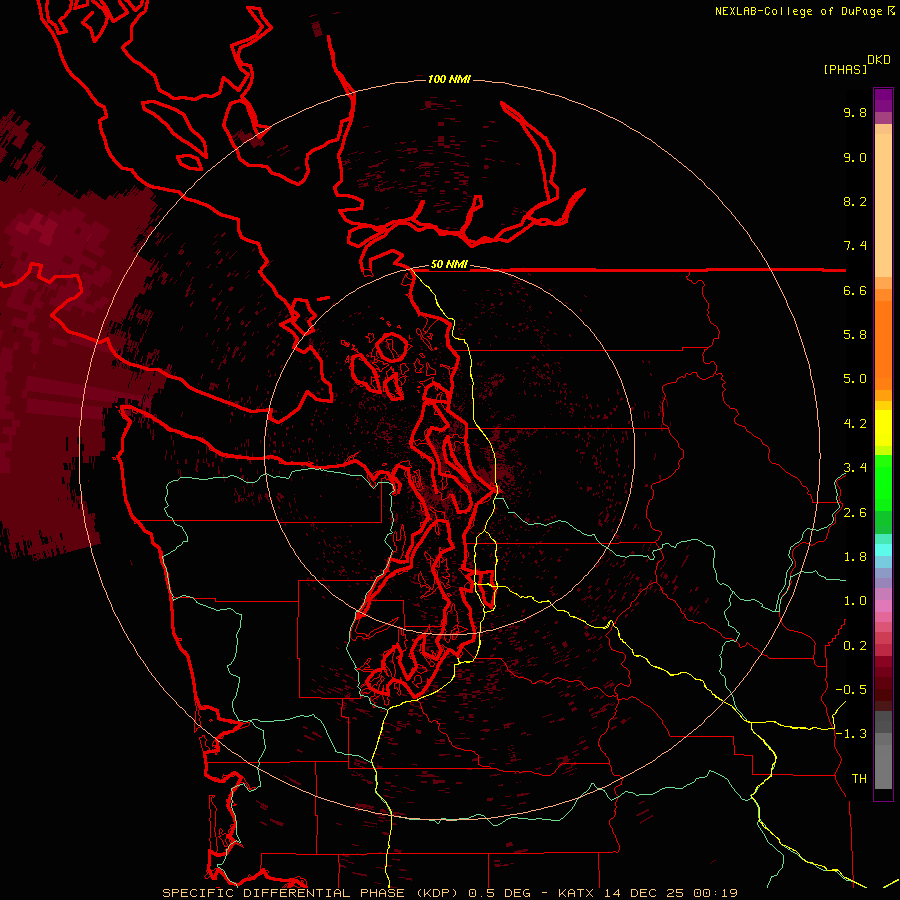The image size is (900, 900).
Task: Click the SPECIFIC DIFFERENTIAL PHASE (KDP) caption
Action: click(312, 893)
